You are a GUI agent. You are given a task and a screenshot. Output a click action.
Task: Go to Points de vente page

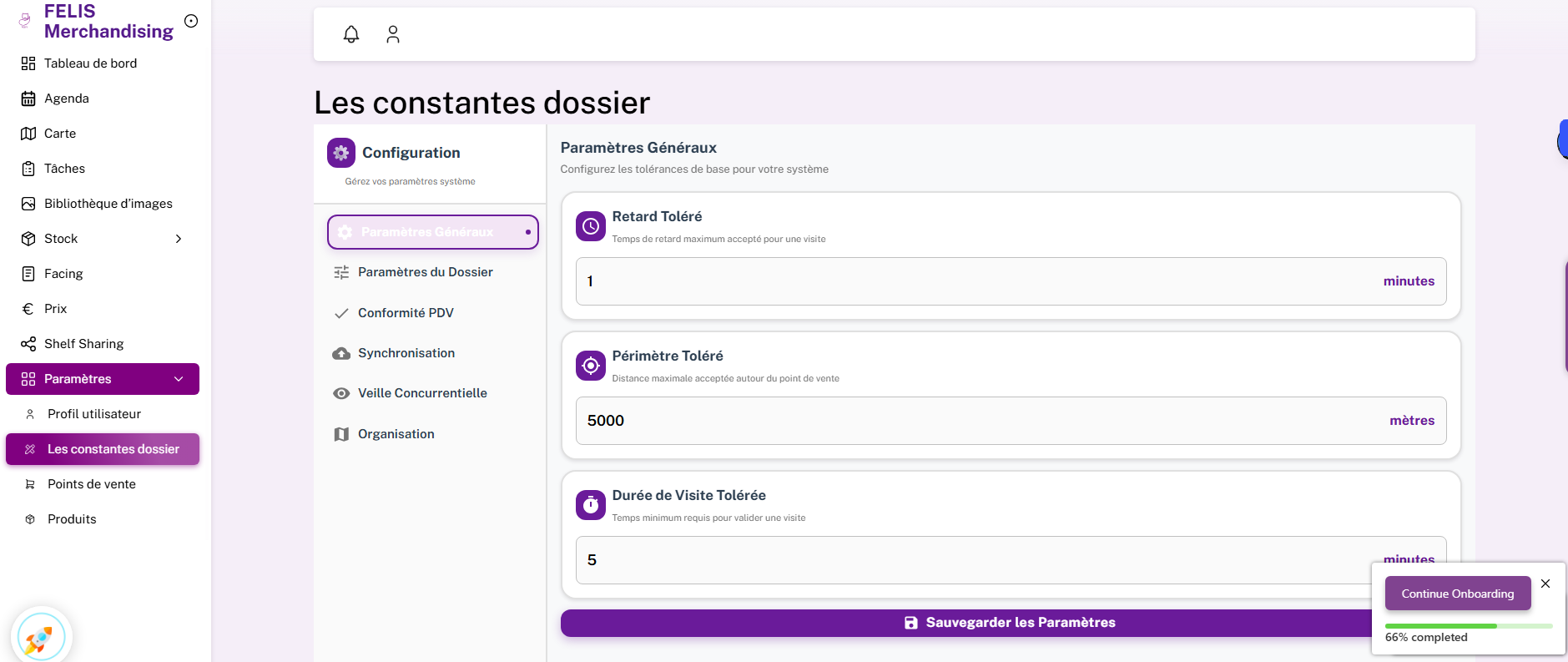point(92,484)
